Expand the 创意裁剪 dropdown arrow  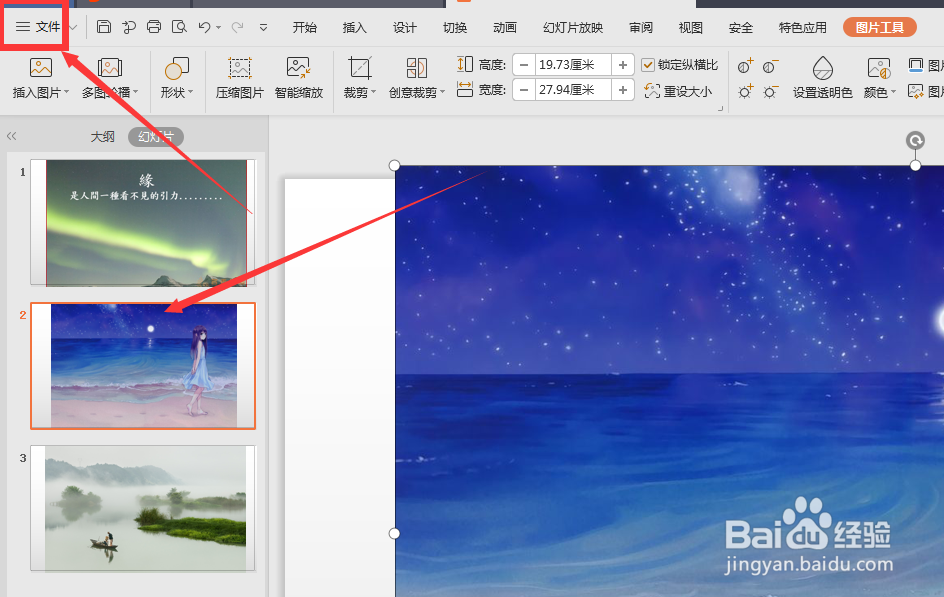coord(442,93)
